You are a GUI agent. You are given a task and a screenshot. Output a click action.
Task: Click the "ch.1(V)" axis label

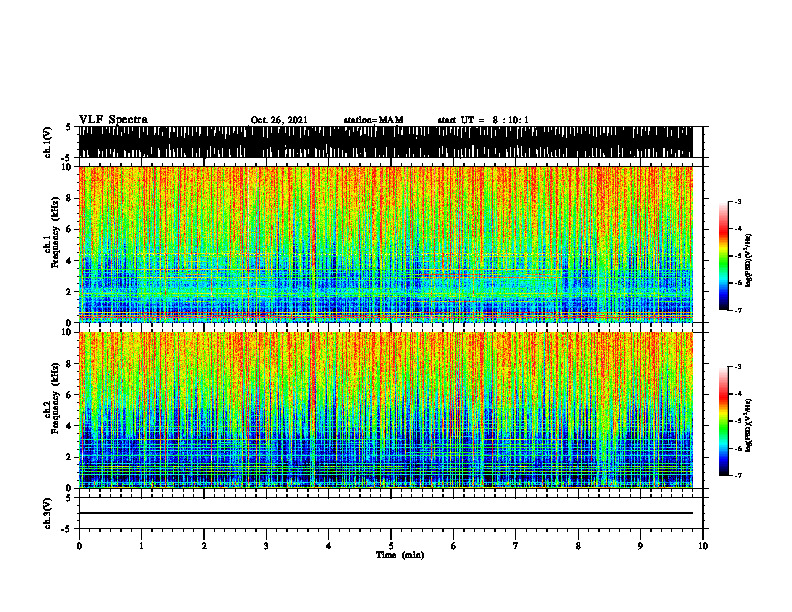pos(47,142)
